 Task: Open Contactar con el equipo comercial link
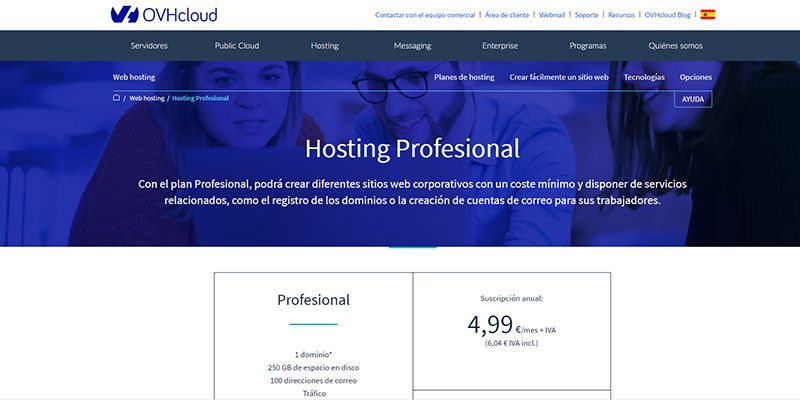coord(425,15)
